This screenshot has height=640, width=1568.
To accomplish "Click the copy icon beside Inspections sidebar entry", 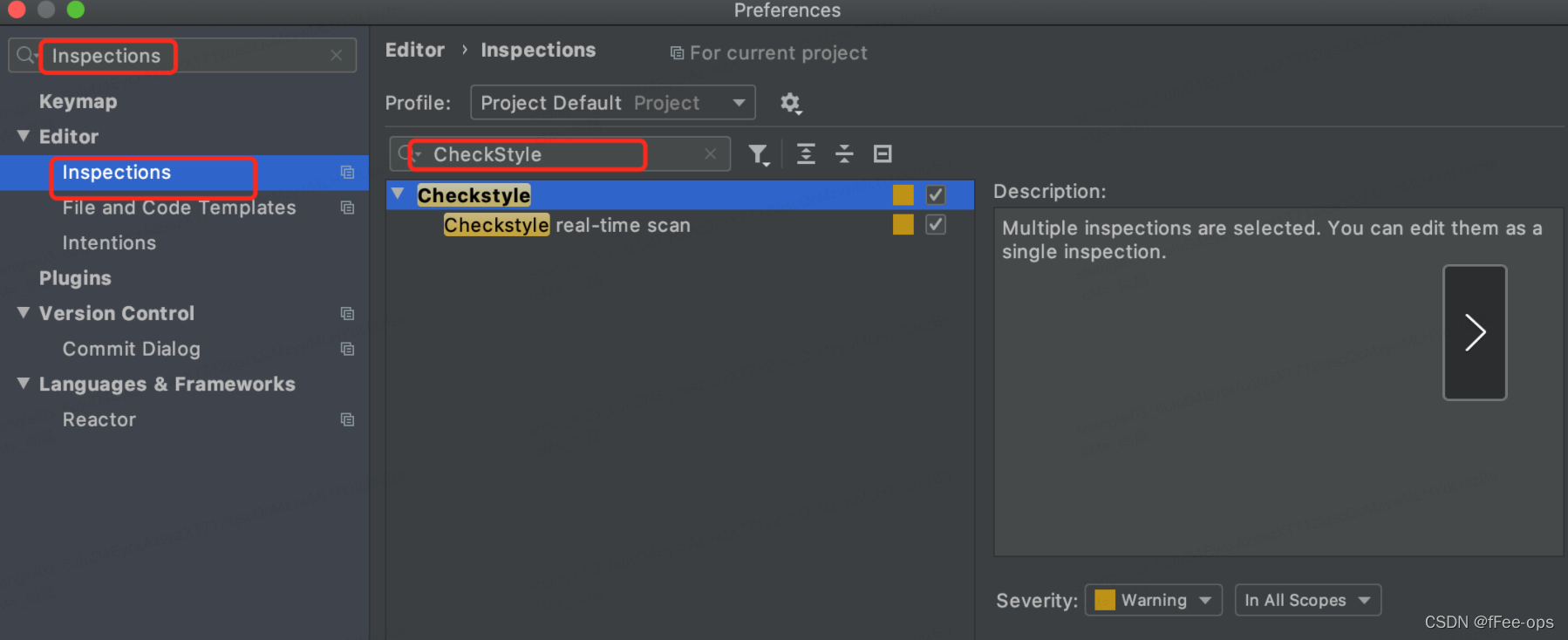I will (347, 173).
